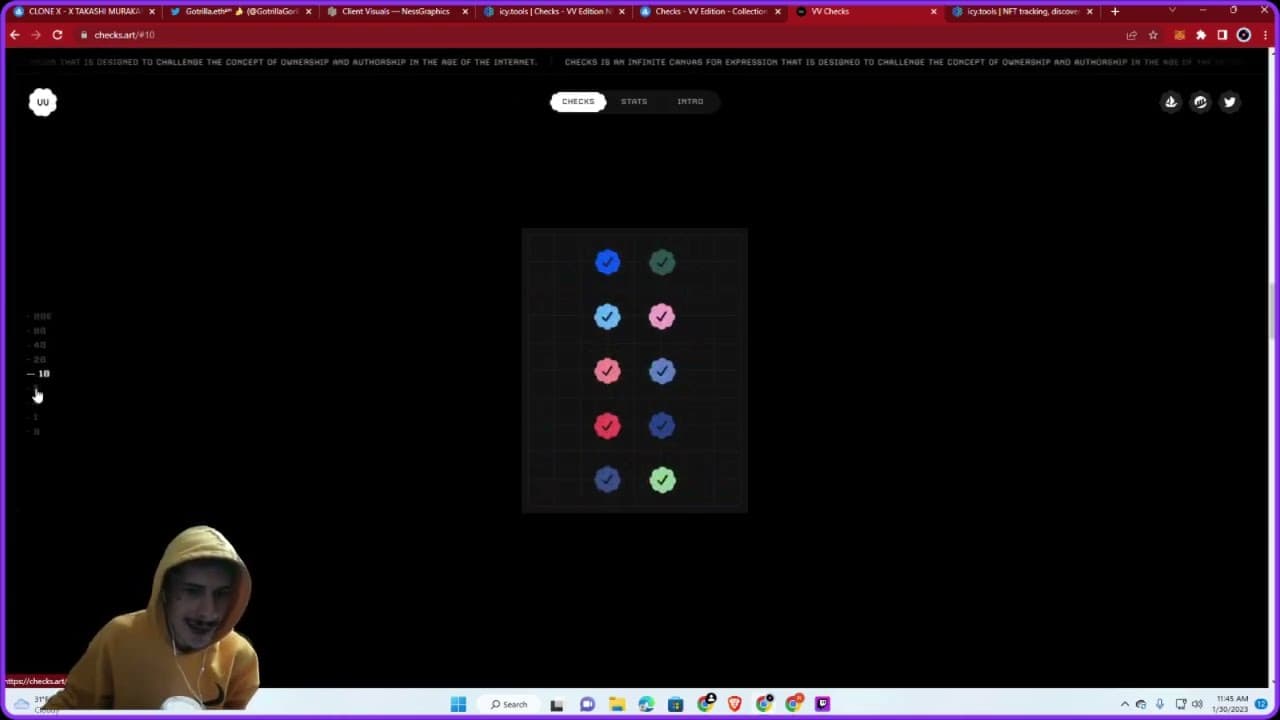Click the dark green check in top row
This screenshot has height=720, width=1280.
(662, 262)
